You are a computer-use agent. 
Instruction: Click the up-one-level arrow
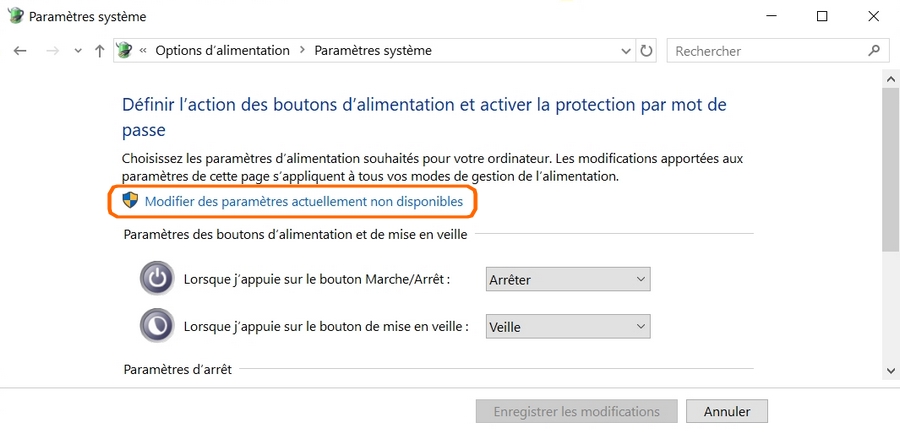99,51
